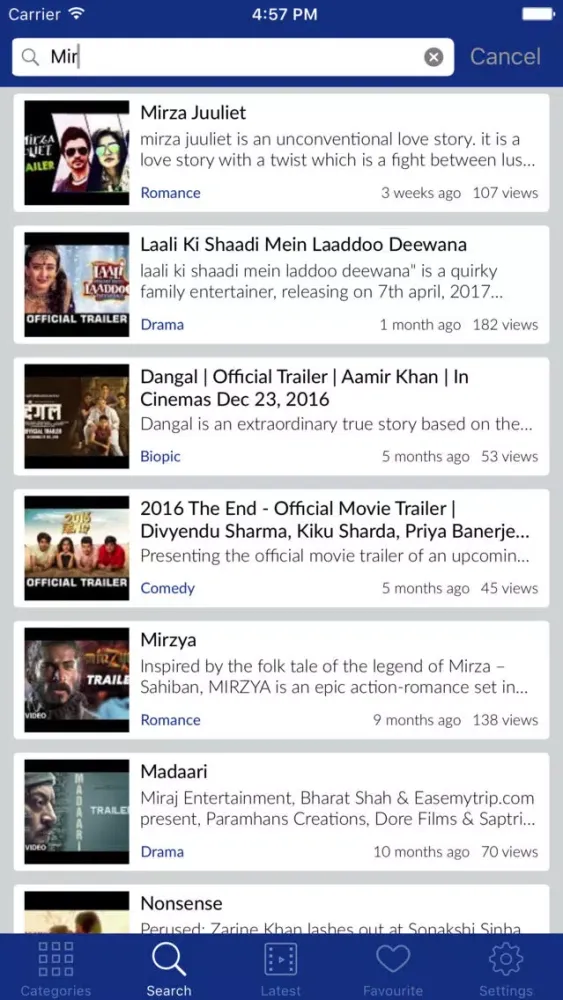Click the 4:57 PM clock
This screenshot has height=1000, width=563.
pos(284,15)
